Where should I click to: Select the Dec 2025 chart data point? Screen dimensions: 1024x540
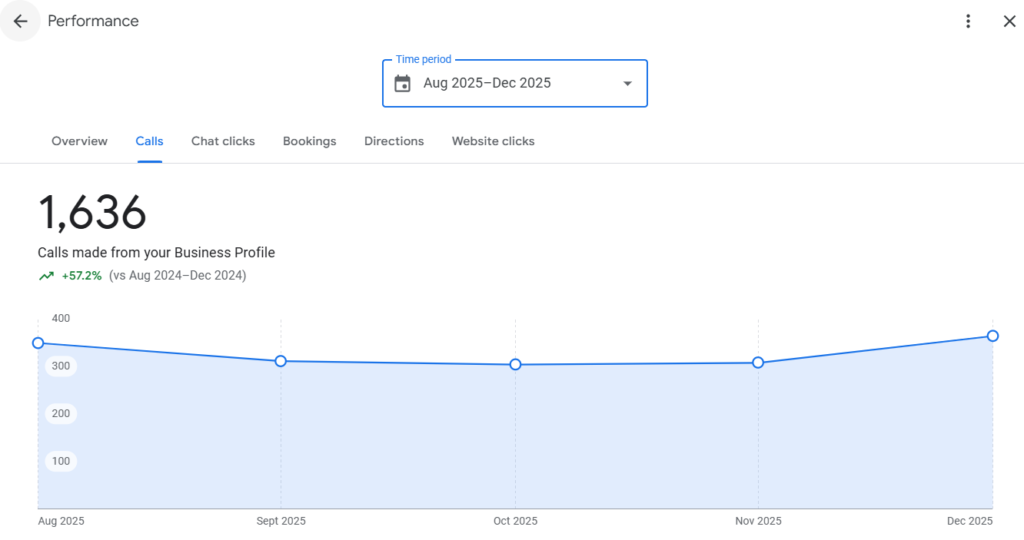pyautogui.click(x=992, y=336)
